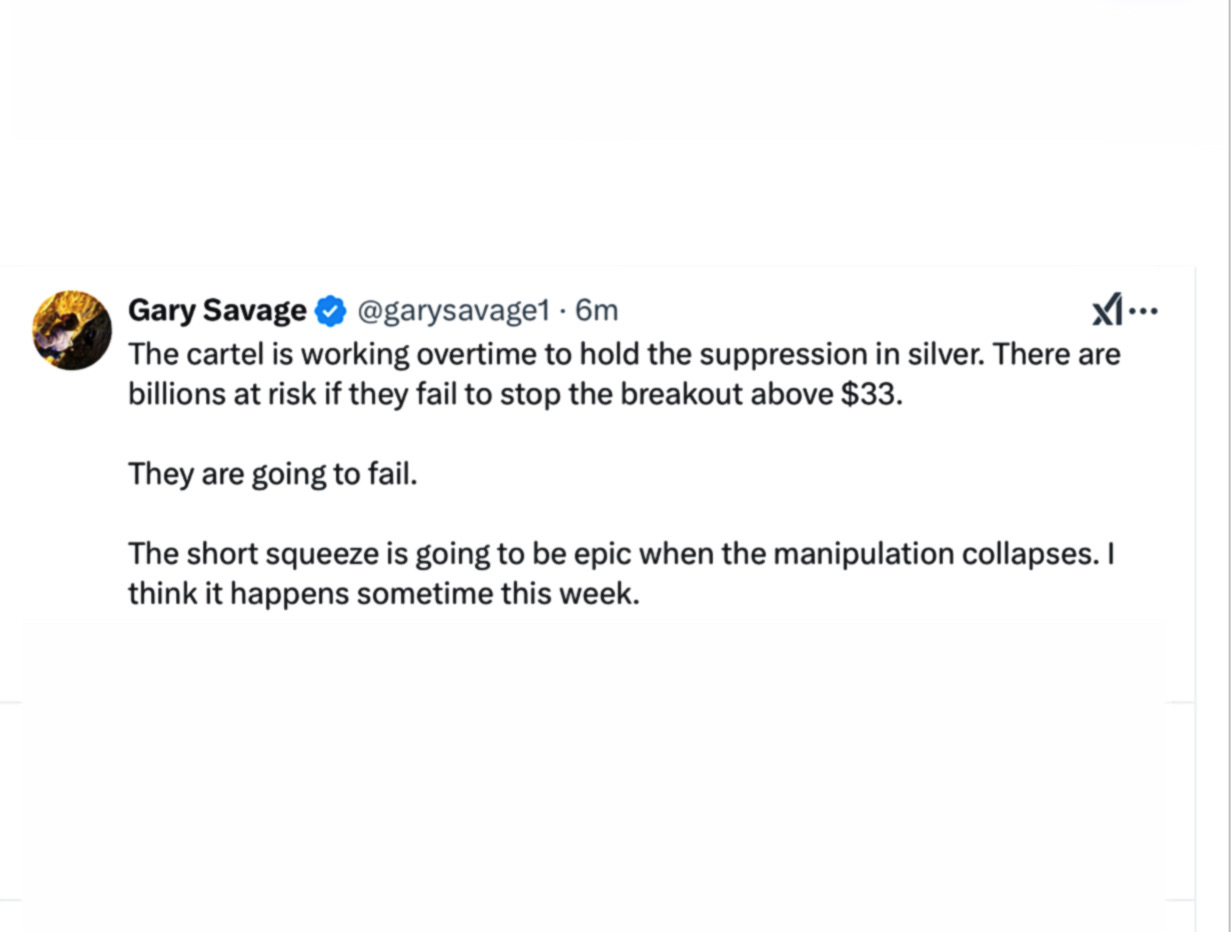Screen dimensions: 1231x932
Task: Open the Grok explain icon on the tweet
Action: (1107, 311)
